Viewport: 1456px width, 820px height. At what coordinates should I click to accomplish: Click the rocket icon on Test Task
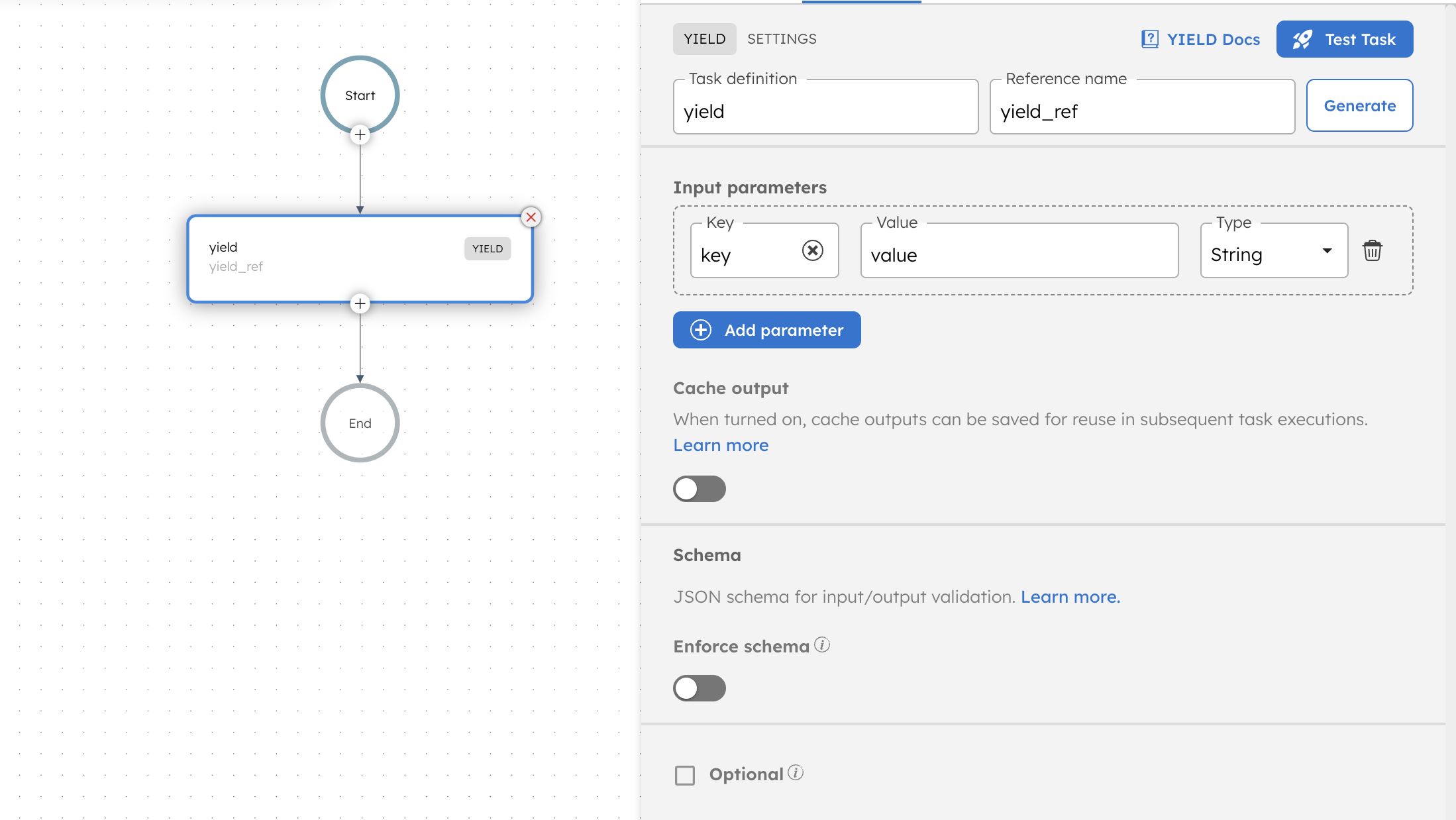click(x=1302, y=39)
